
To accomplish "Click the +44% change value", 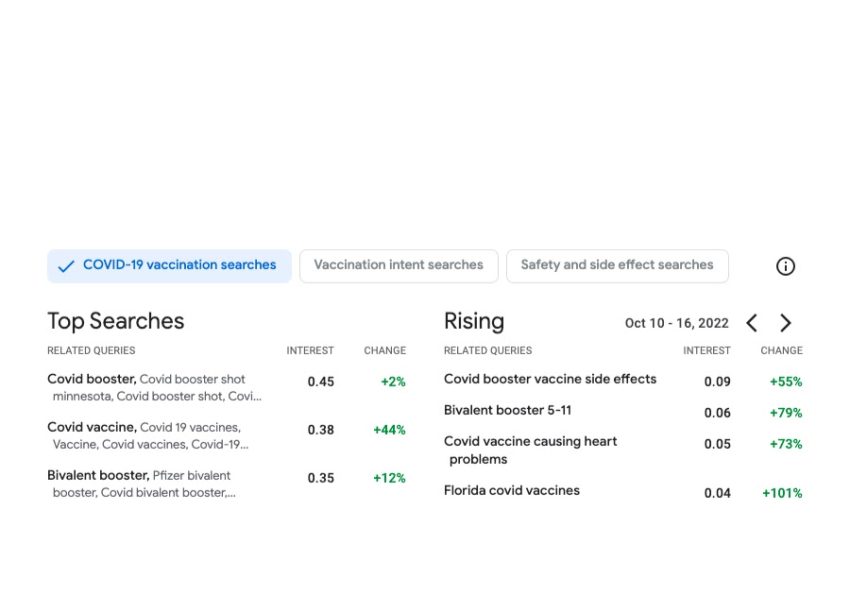I will [389, 430].
